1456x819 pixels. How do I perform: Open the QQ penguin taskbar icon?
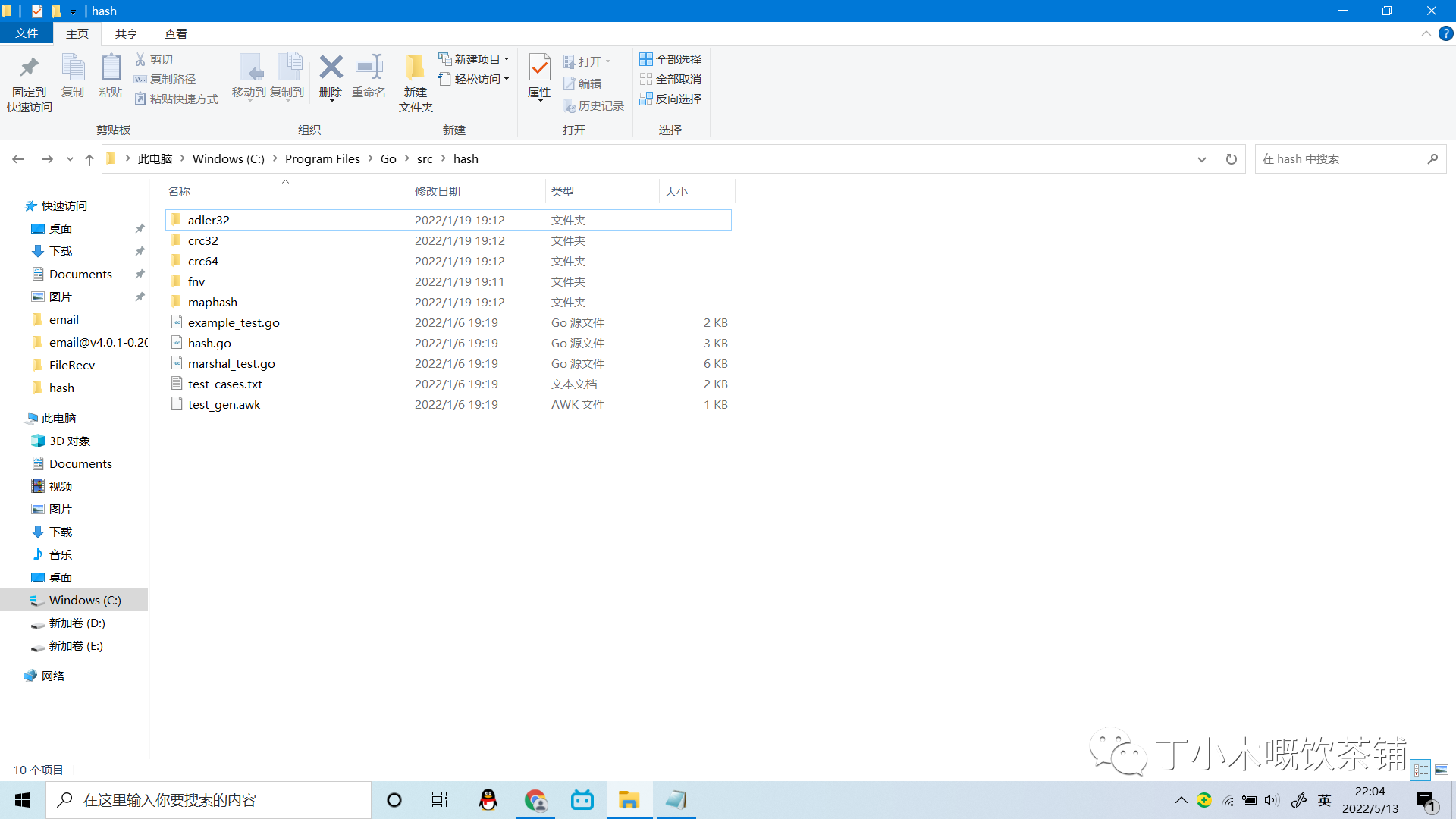[x=488, y=800]
